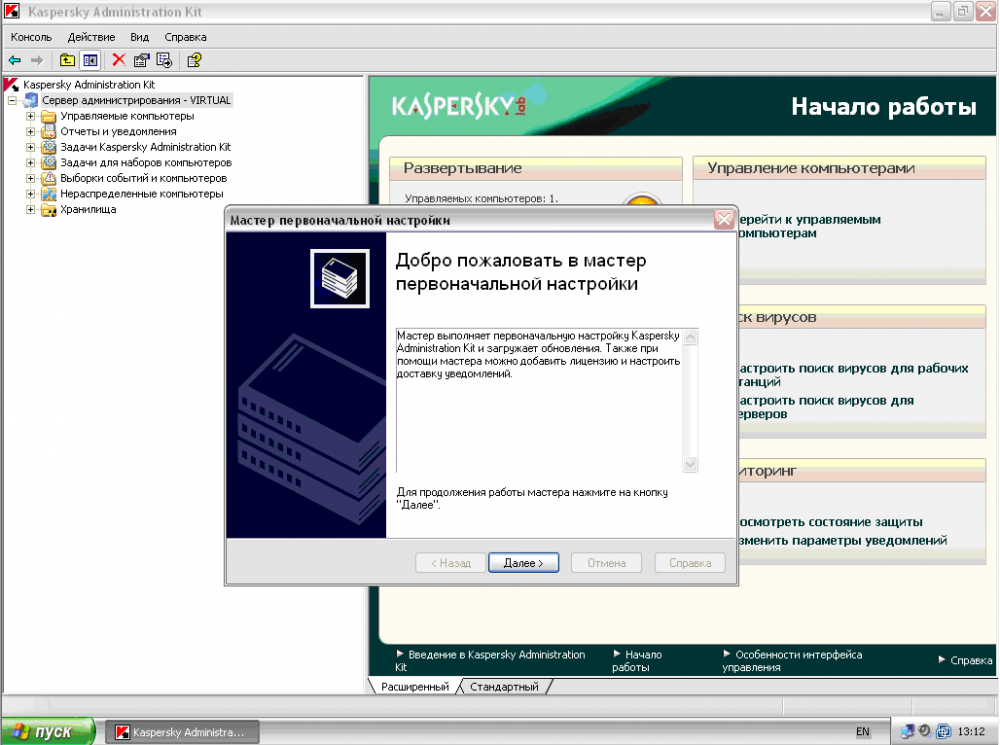
Task: Click the Kaspersky Administration Kit root tree icon
Action: point(11,84)
